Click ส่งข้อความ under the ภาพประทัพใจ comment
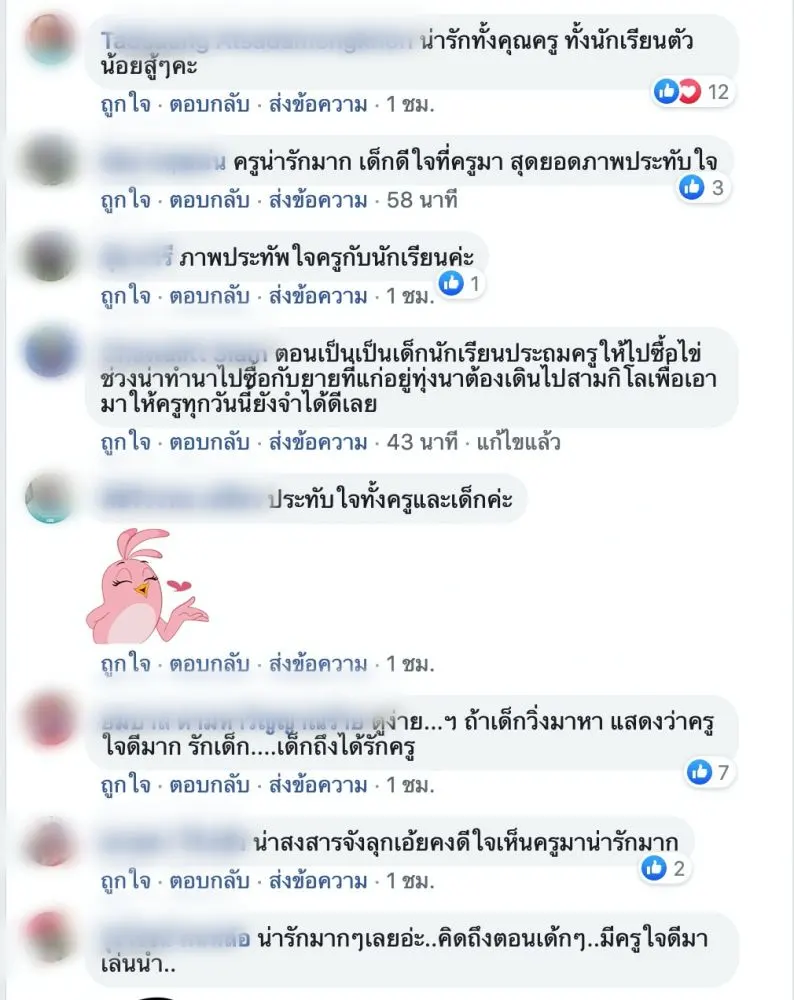The height and width of the screenshot is (1000, 794). 318,297
